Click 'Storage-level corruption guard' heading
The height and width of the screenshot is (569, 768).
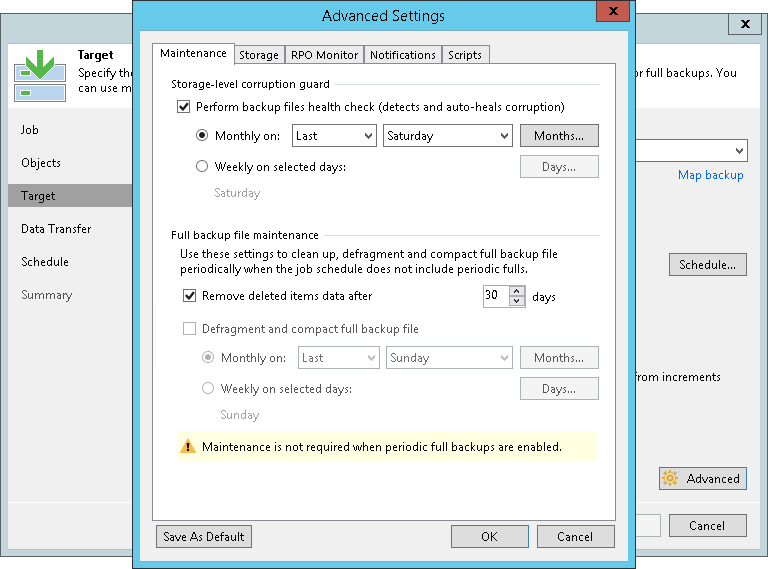coord(250,84)
